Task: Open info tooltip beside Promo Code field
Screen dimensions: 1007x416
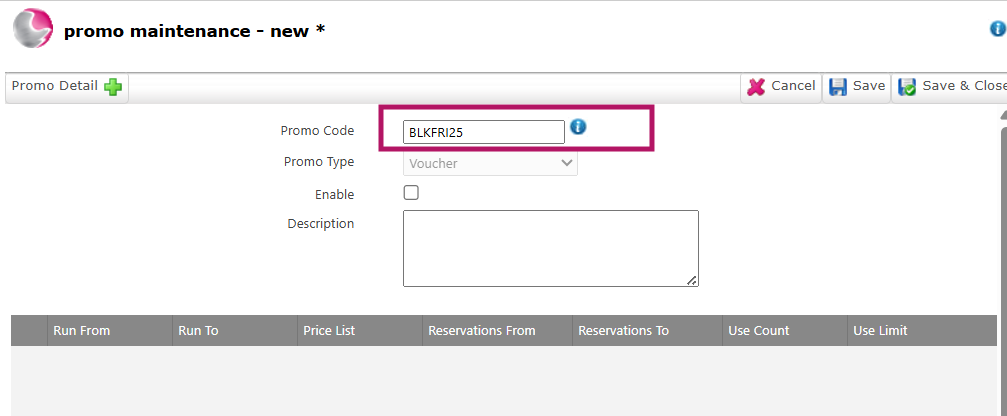Action: 578,126
